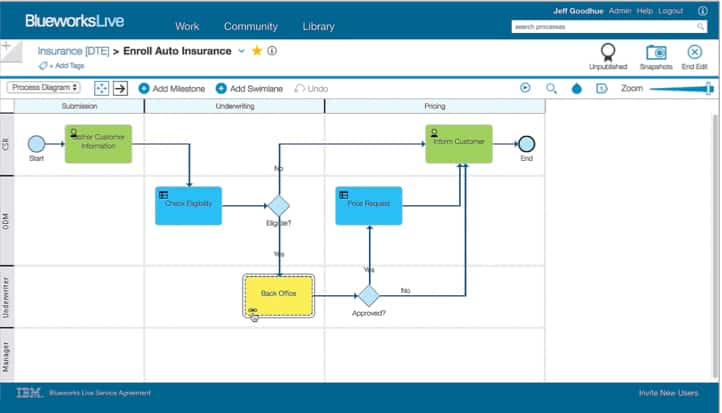Click End Edit
Screen dimensions: 722x413
(x=694, y=57)
